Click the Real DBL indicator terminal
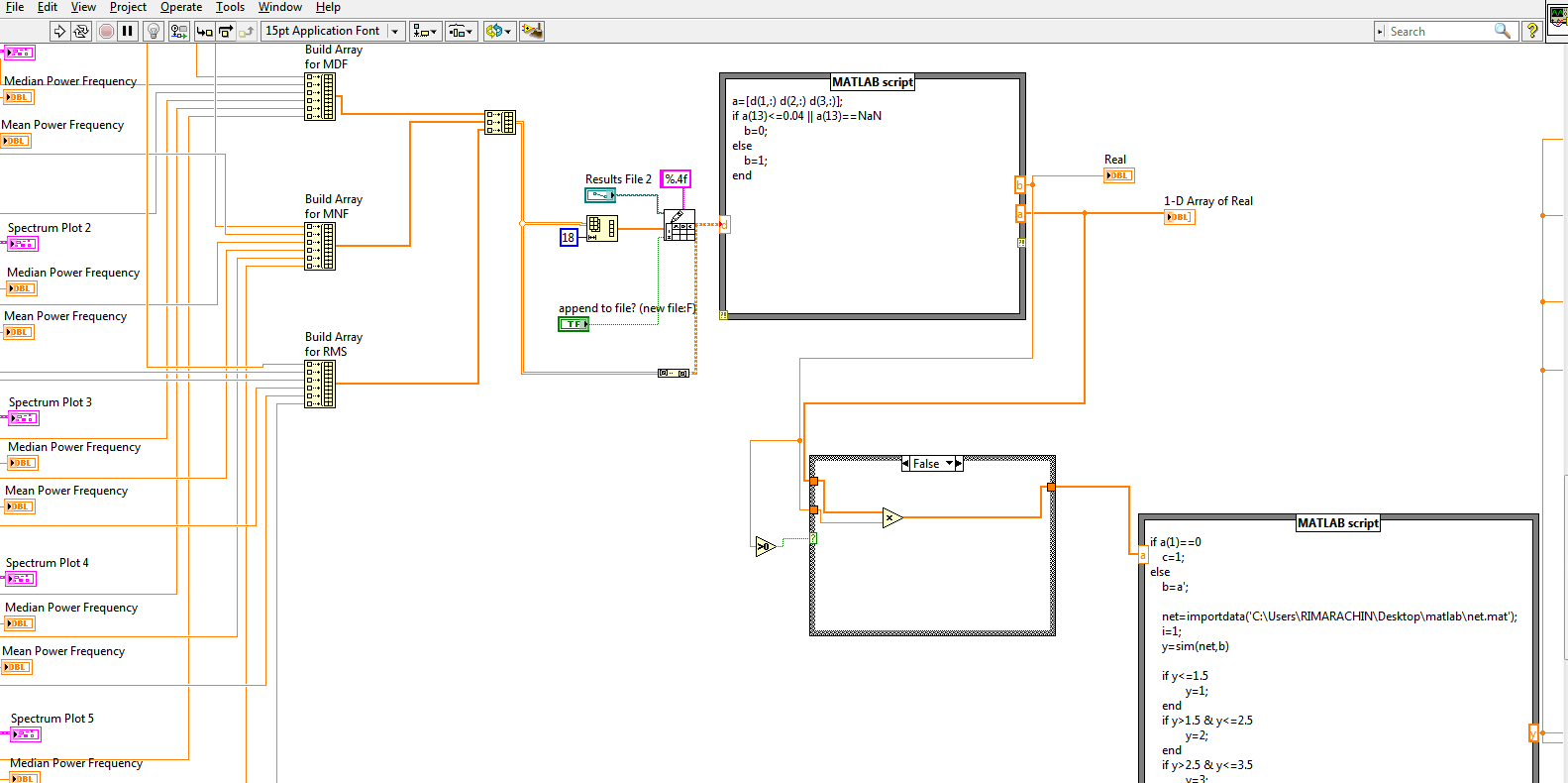 (x=1119, y=175)
